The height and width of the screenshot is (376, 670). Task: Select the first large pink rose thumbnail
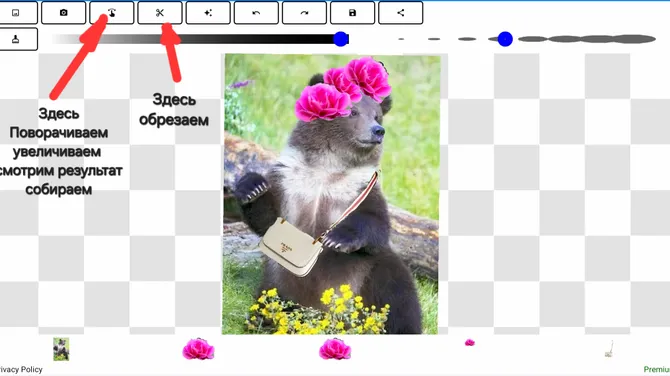click(x=198, y=349)
